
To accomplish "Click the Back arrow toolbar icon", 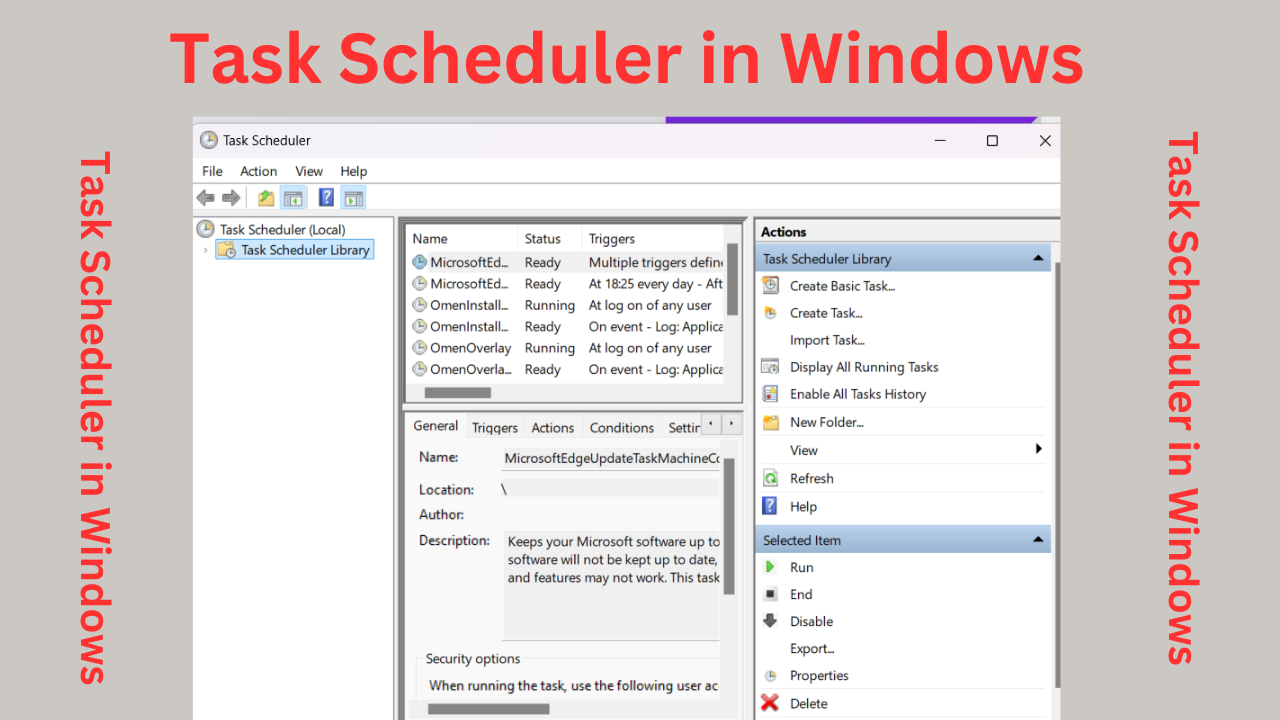I will (206, 198).
